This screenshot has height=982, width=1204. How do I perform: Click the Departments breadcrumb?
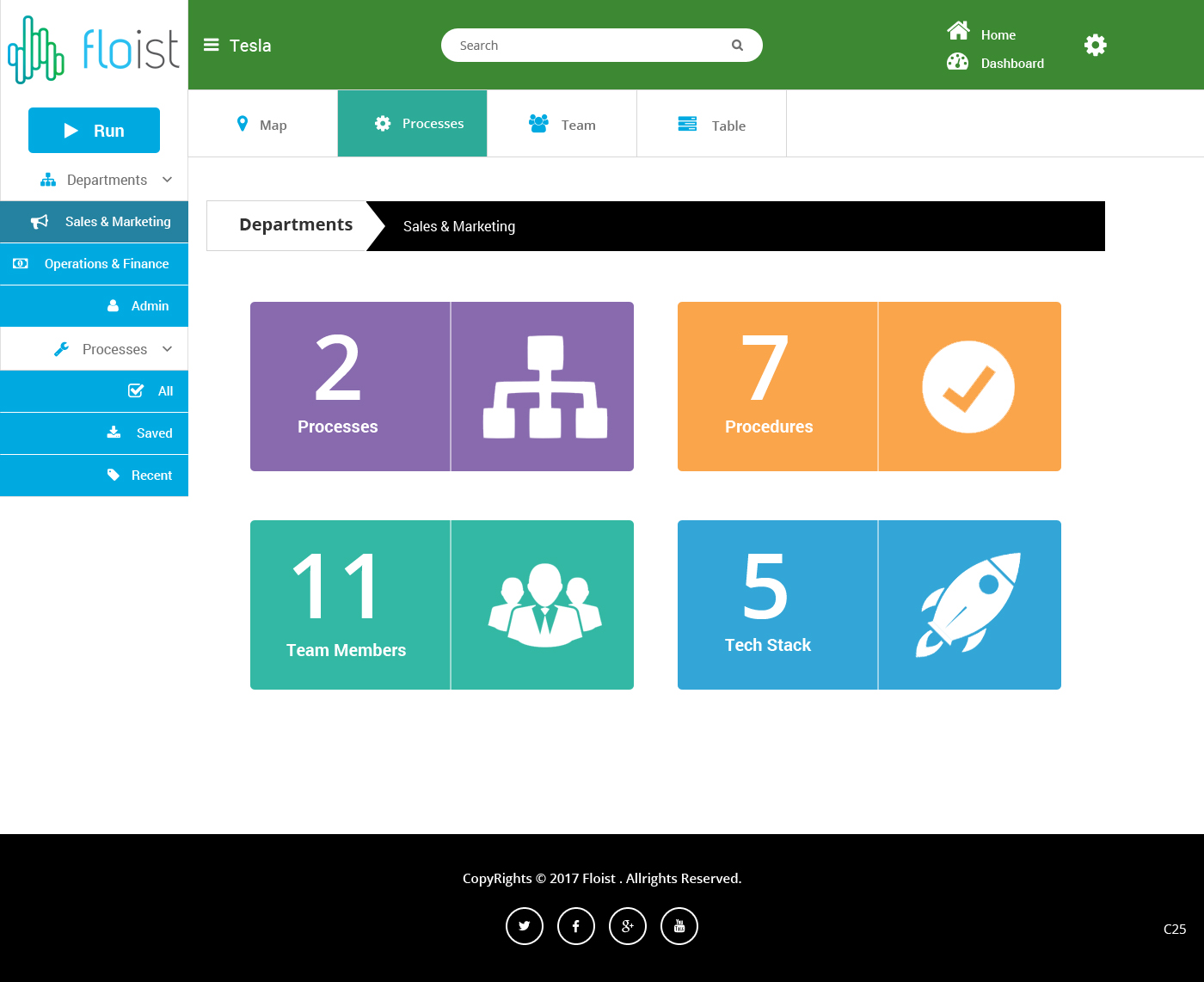[x=296, y=225]
